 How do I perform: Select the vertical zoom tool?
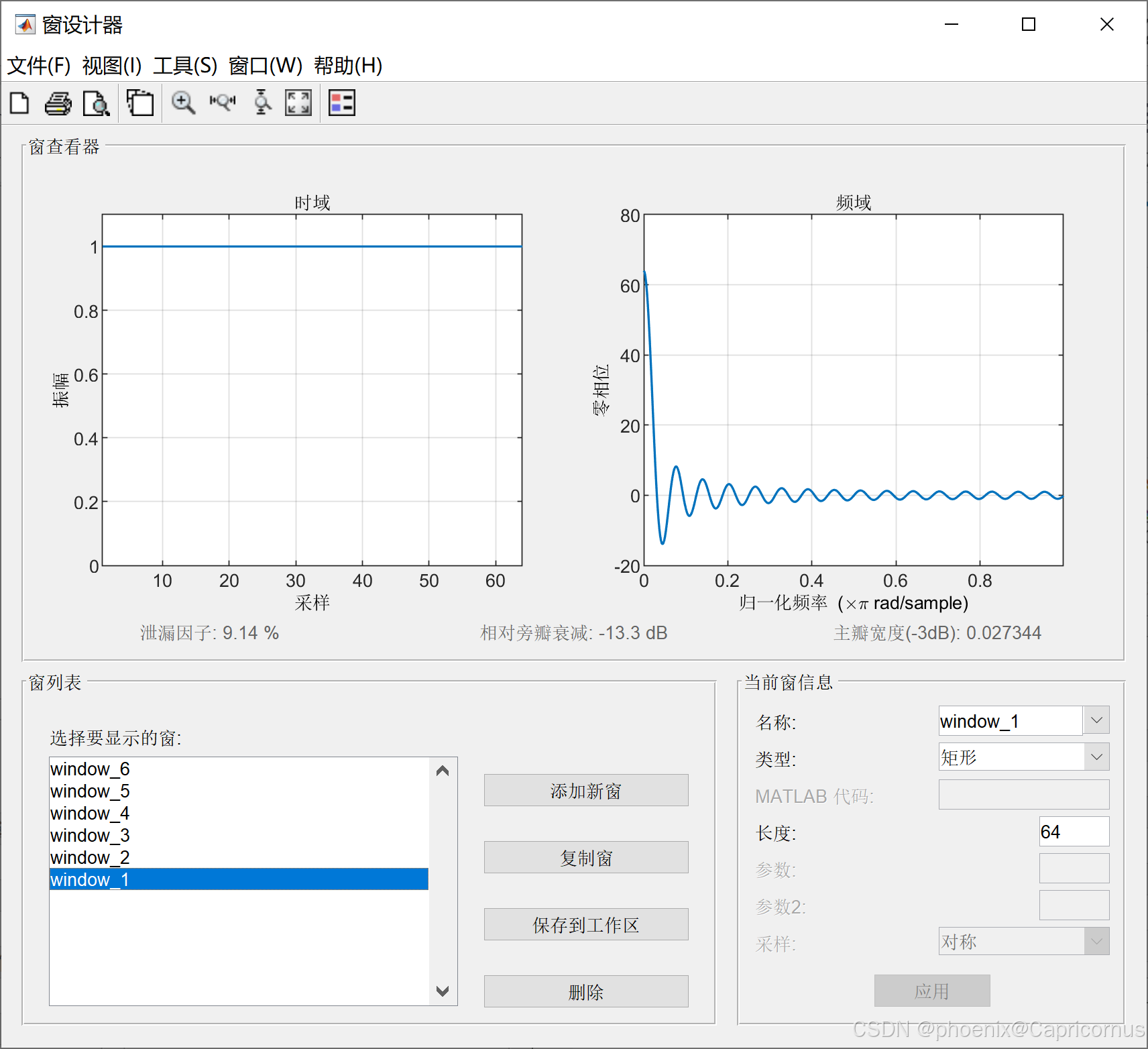pos(262,103)
